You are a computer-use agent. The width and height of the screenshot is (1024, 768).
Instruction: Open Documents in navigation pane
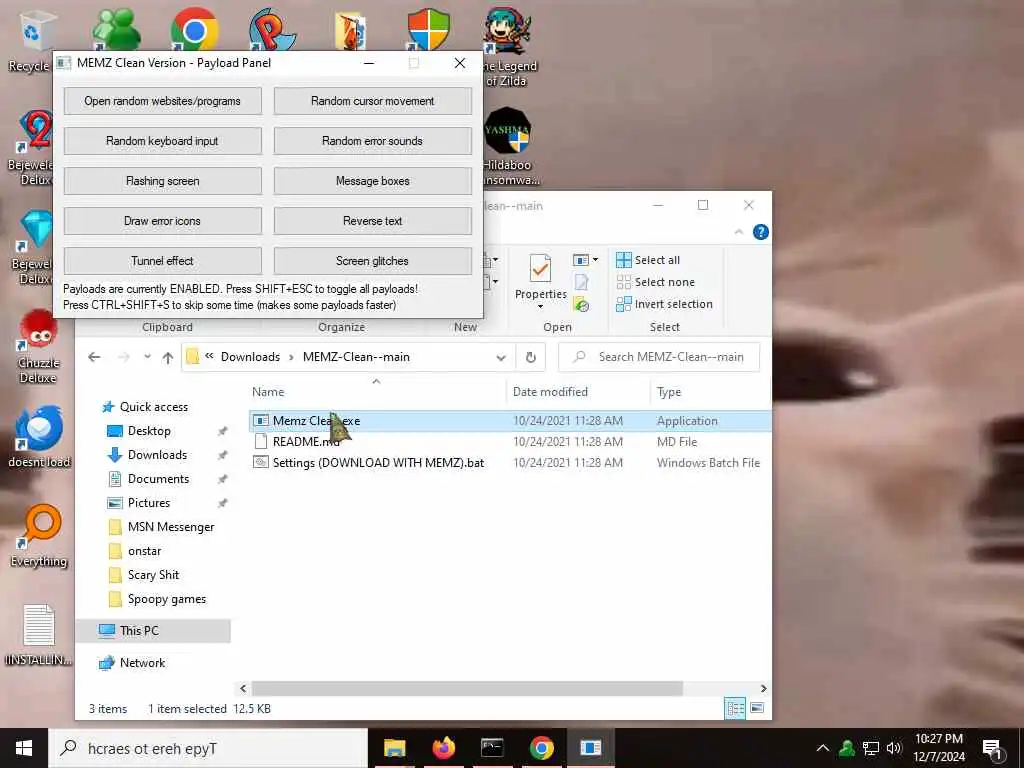pyautogui.click(x=148, y=479)
